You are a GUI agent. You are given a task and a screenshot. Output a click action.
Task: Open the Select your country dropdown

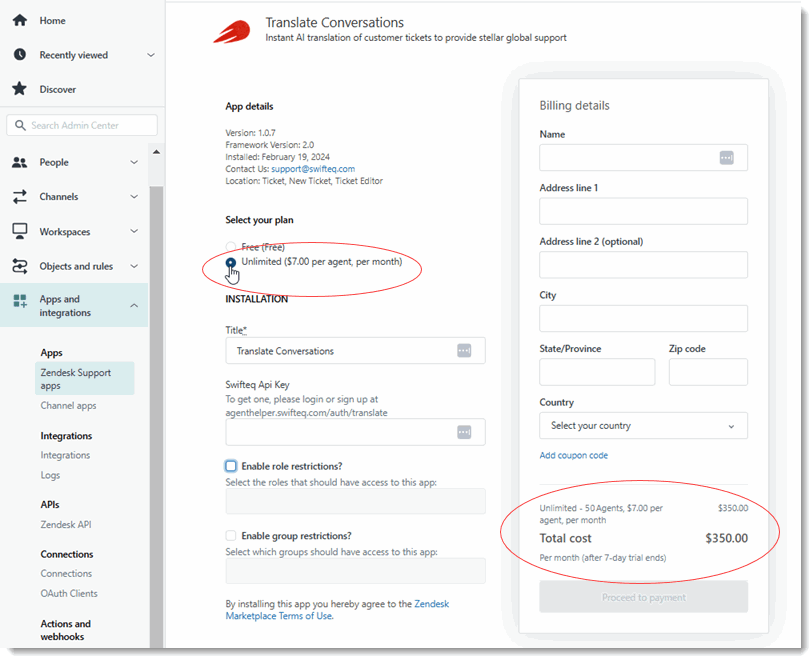pos(643,426)
